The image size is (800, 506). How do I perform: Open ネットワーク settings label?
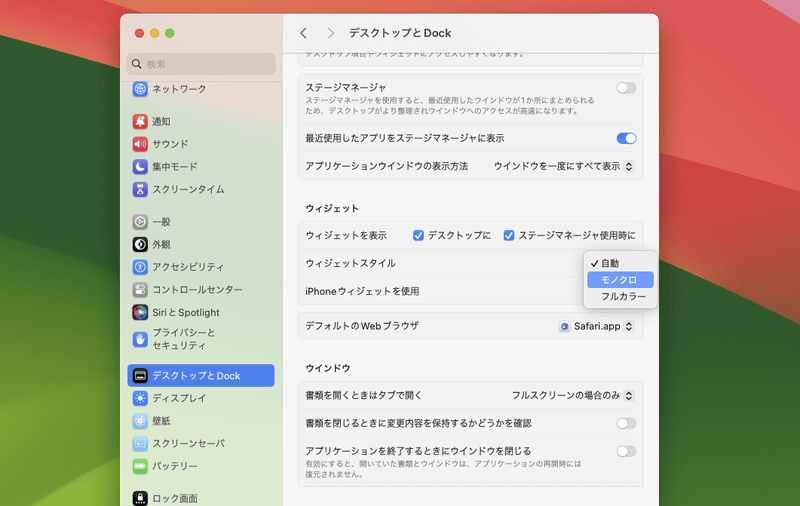179,89
